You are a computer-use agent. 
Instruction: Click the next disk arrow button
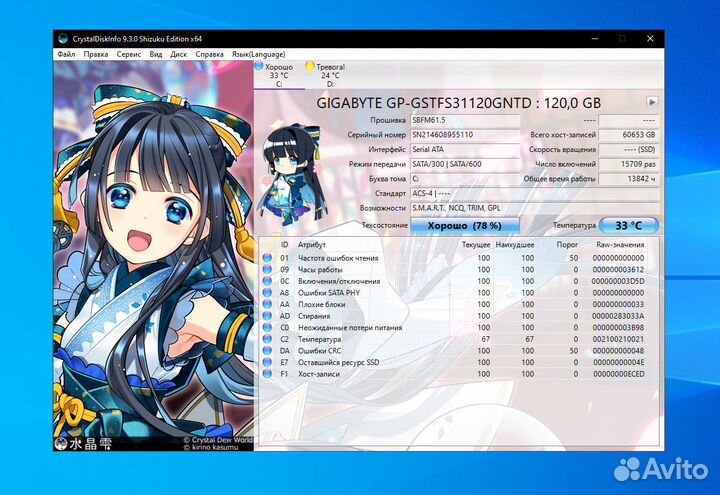pos(651,102)
